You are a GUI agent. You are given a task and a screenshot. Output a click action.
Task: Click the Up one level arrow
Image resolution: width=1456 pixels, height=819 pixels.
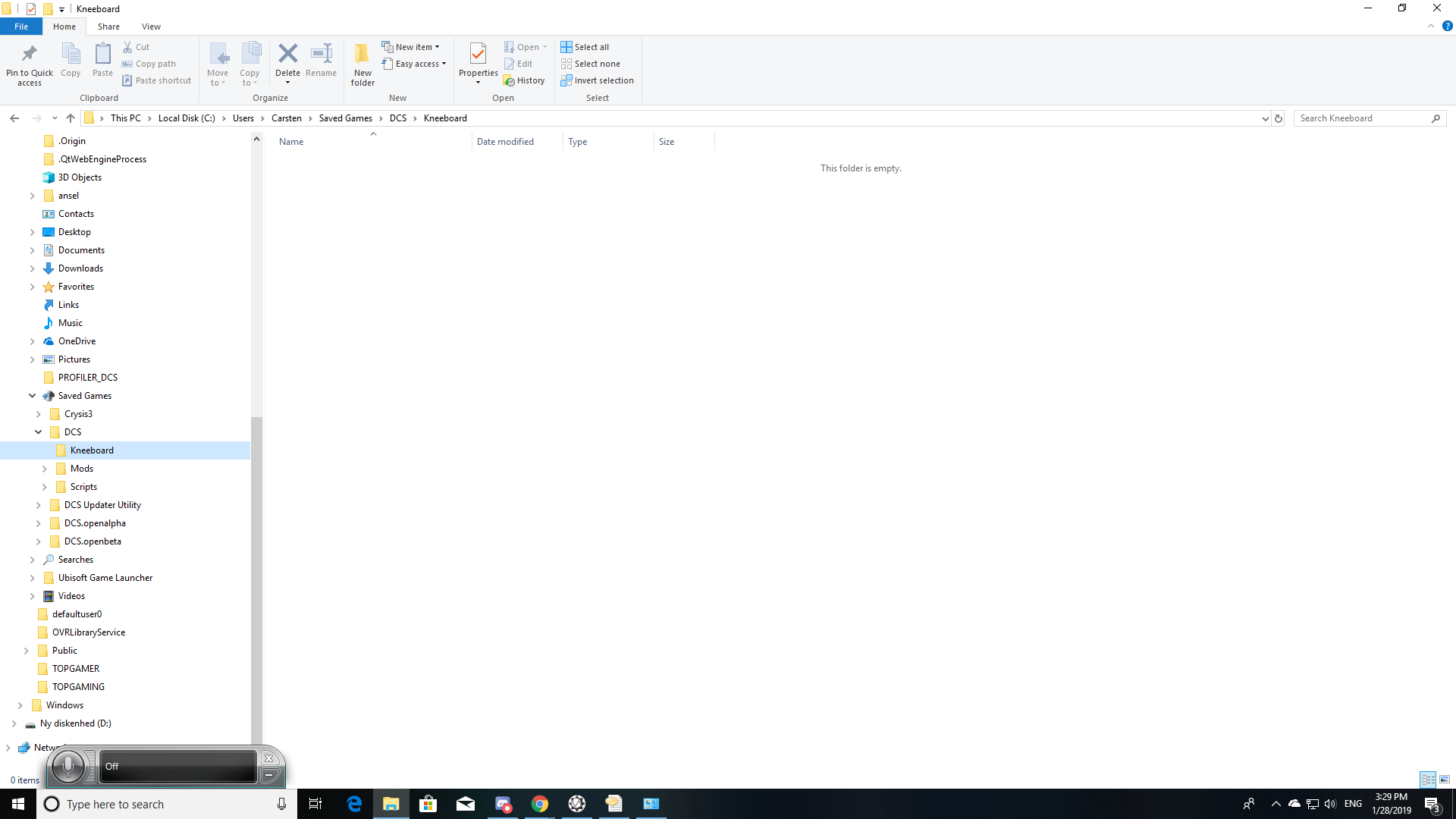pyautogui.click(x=71, y=118)
